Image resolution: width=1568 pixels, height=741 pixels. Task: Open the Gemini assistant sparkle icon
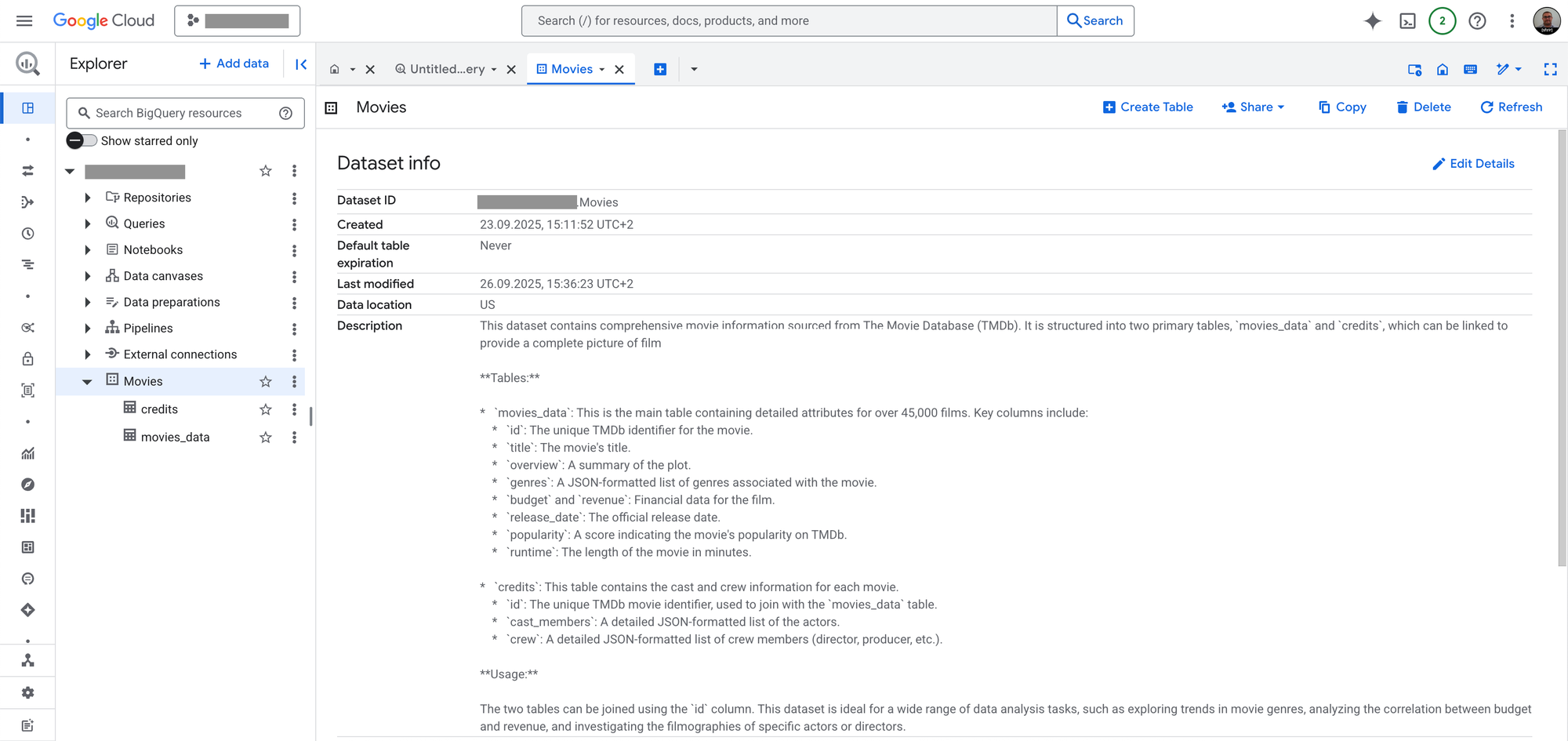coord(1373,20)
